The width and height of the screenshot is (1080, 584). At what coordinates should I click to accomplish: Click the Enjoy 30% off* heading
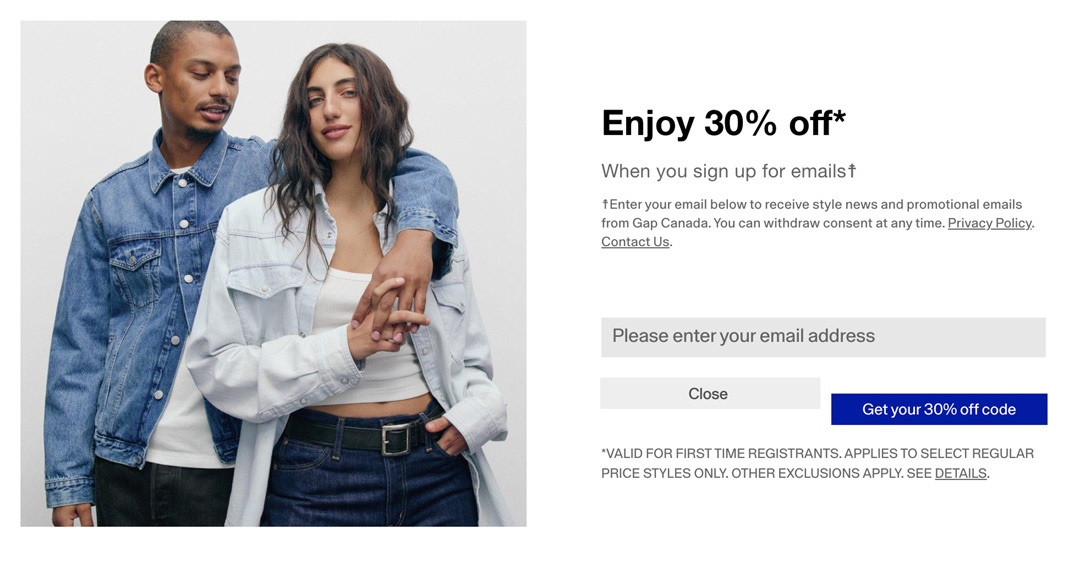[723, 124]
